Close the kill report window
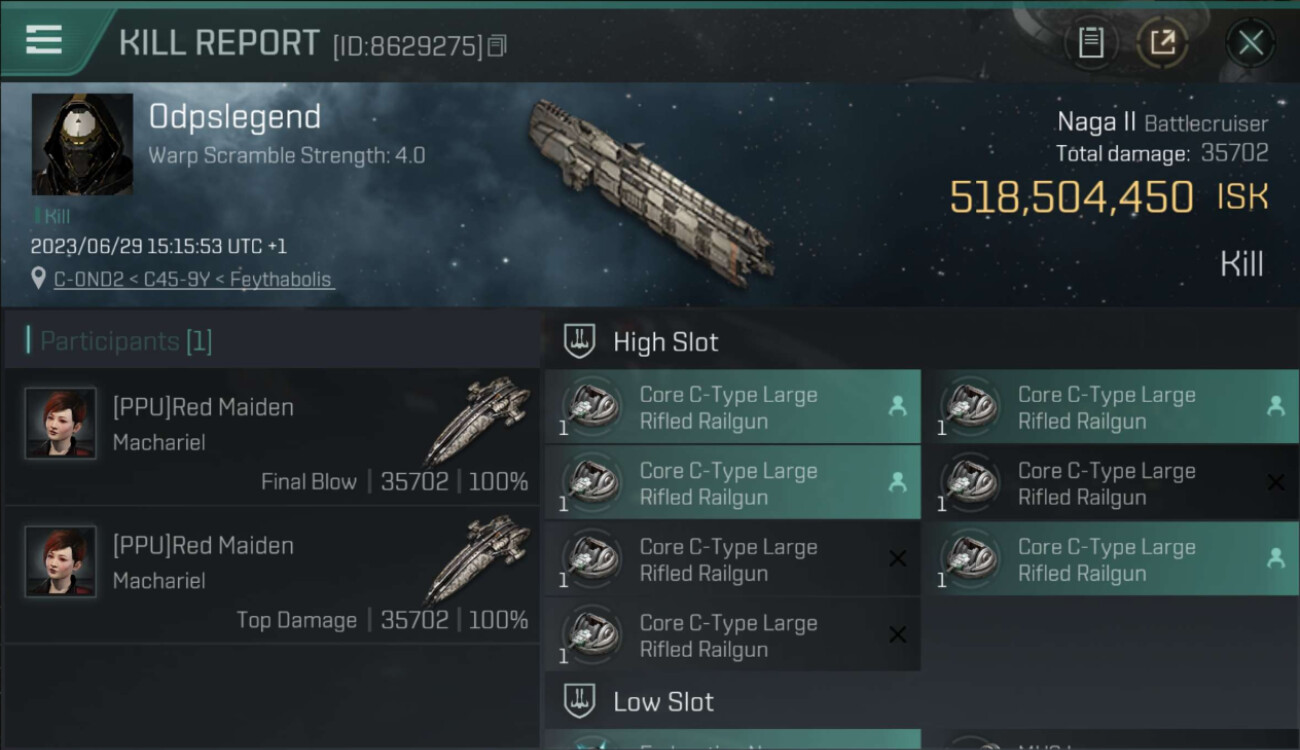The image size is (1300, 750). point(1250,43)
